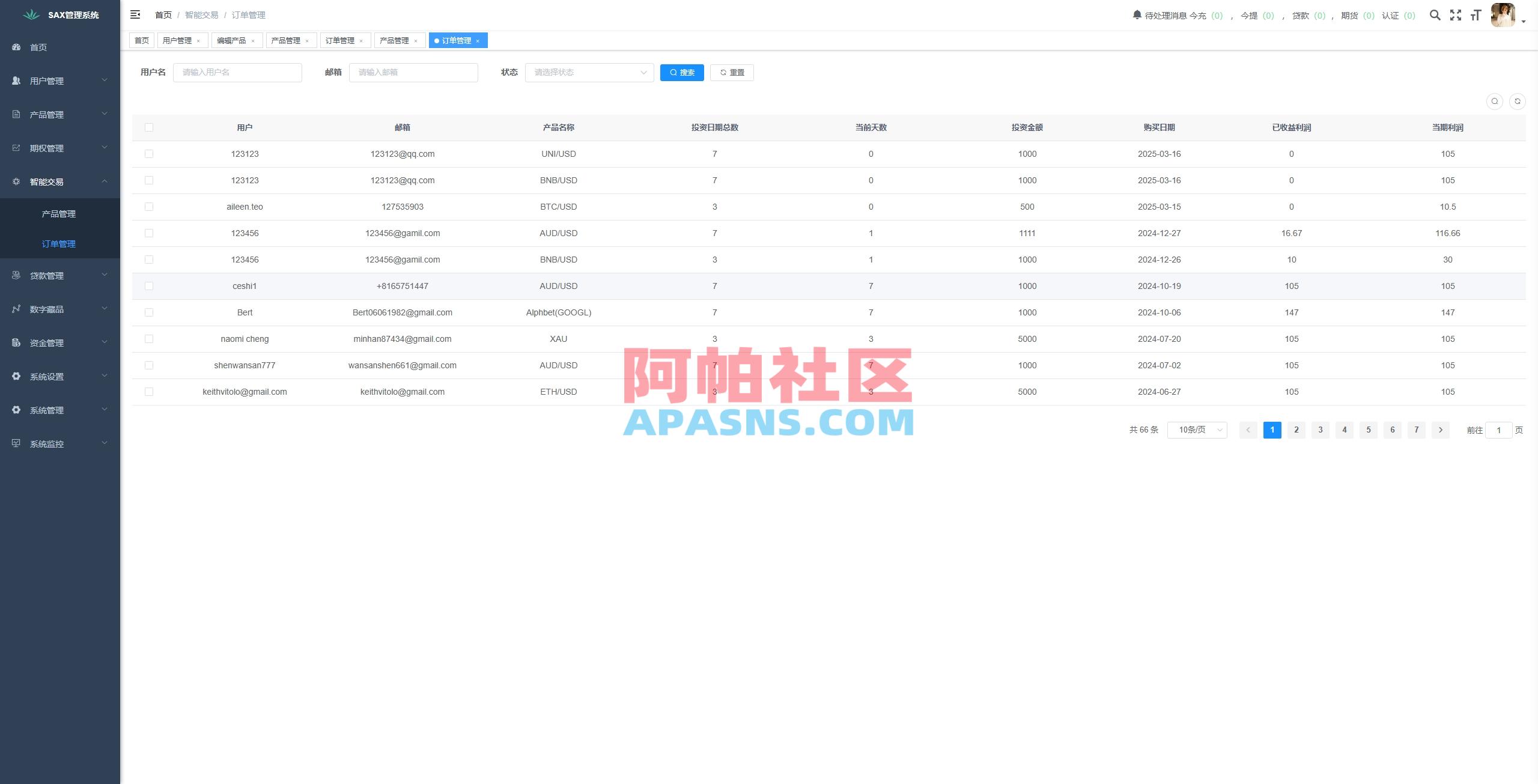Toggle the sidebar with the hamburger icon
The image size is (1538, 784).
click(135, 14)
